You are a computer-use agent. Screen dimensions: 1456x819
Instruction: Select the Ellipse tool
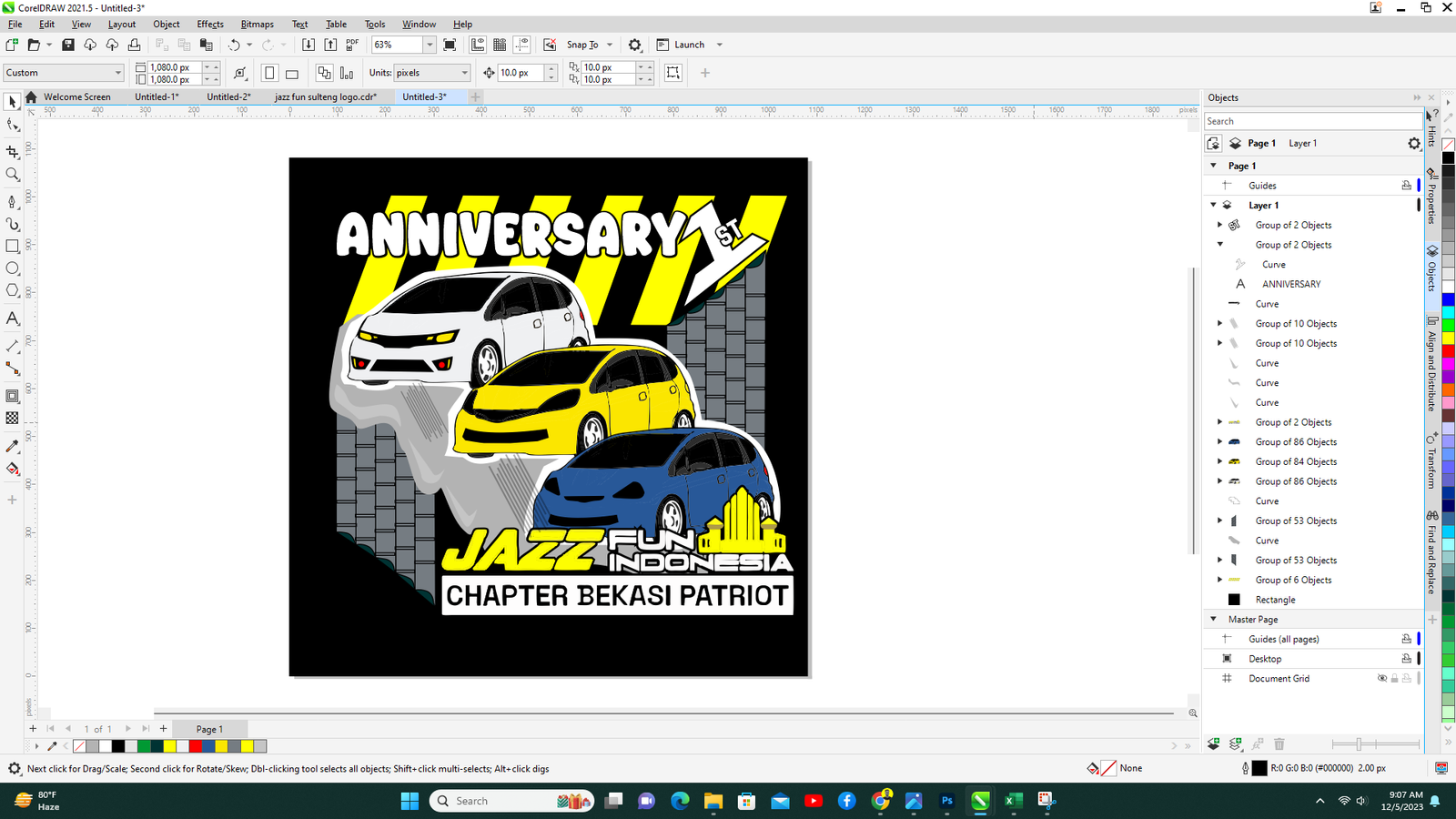(x=13, y=268)
